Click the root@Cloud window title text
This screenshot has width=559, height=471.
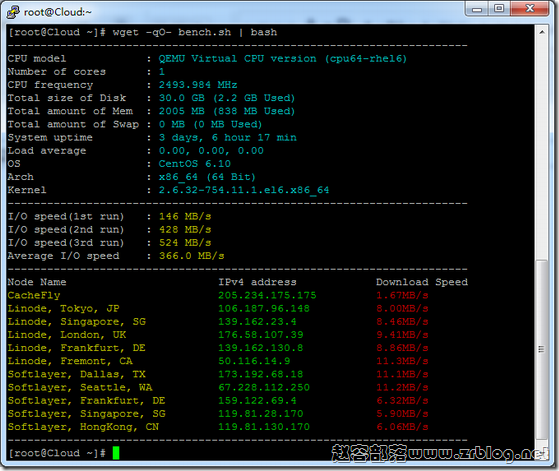click(57, 12)
